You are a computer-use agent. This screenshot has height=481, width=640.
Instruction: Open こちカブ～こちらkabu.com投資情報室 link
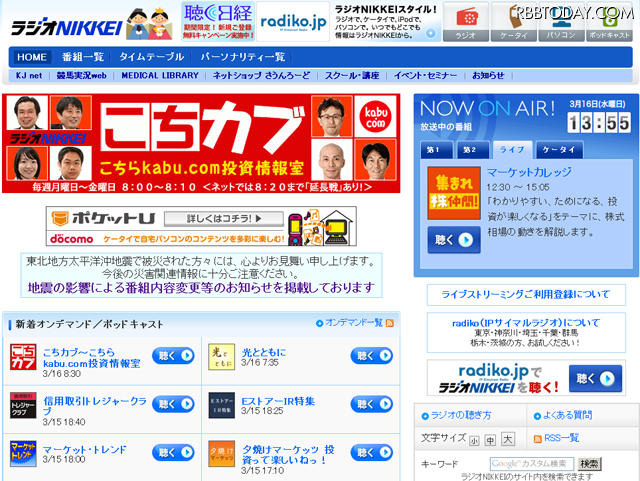(x=92, y=358)
